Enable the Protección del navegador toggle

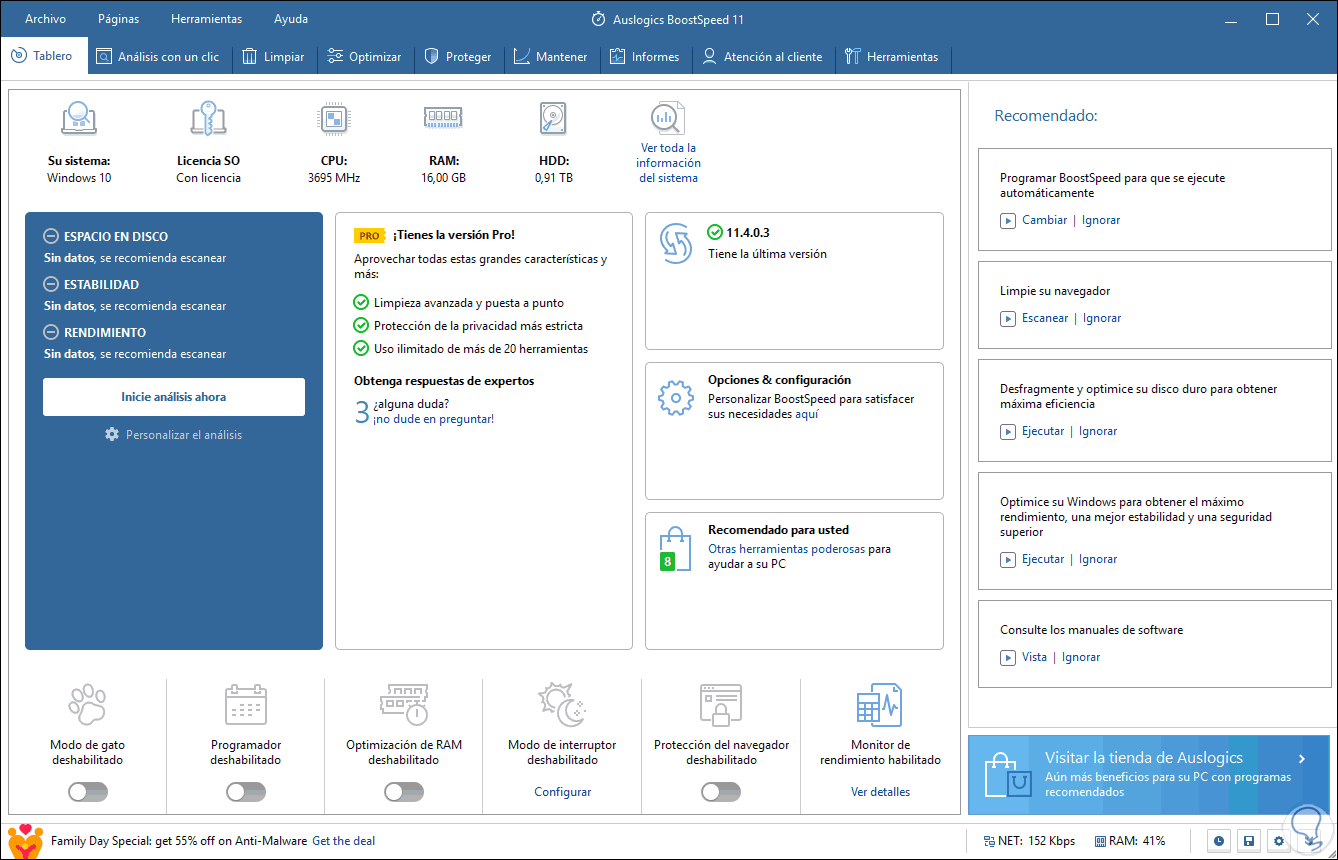point(721,792)
